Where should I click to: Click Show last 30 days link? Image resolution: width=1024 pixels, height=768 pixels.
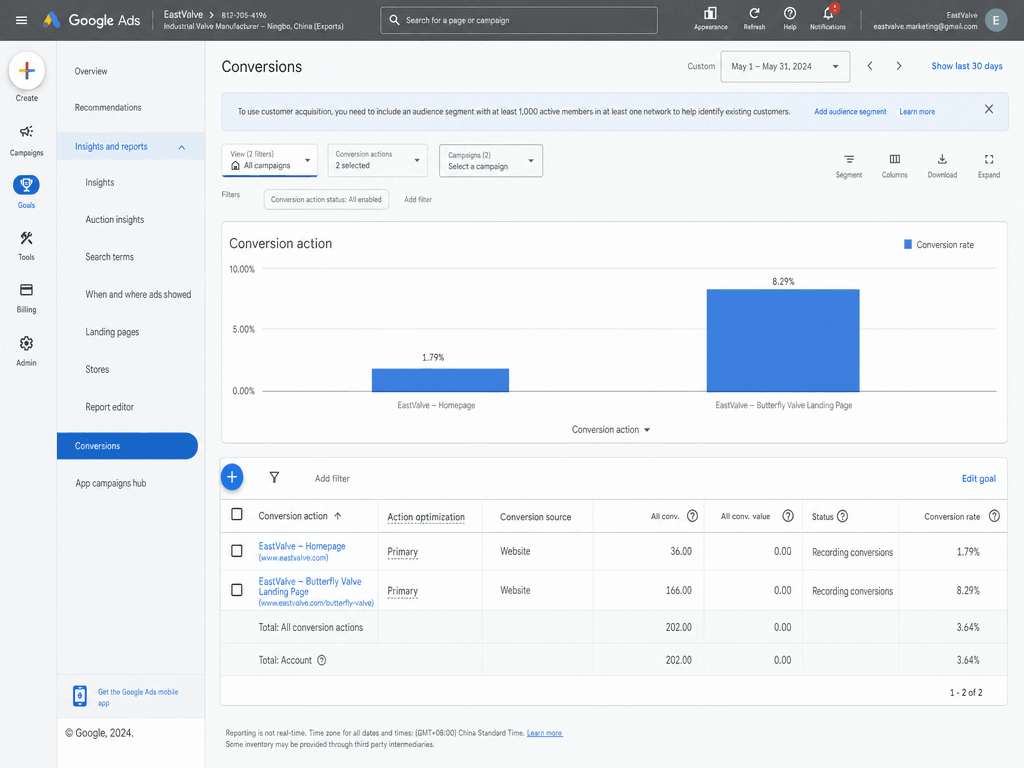tap(967, 66)
